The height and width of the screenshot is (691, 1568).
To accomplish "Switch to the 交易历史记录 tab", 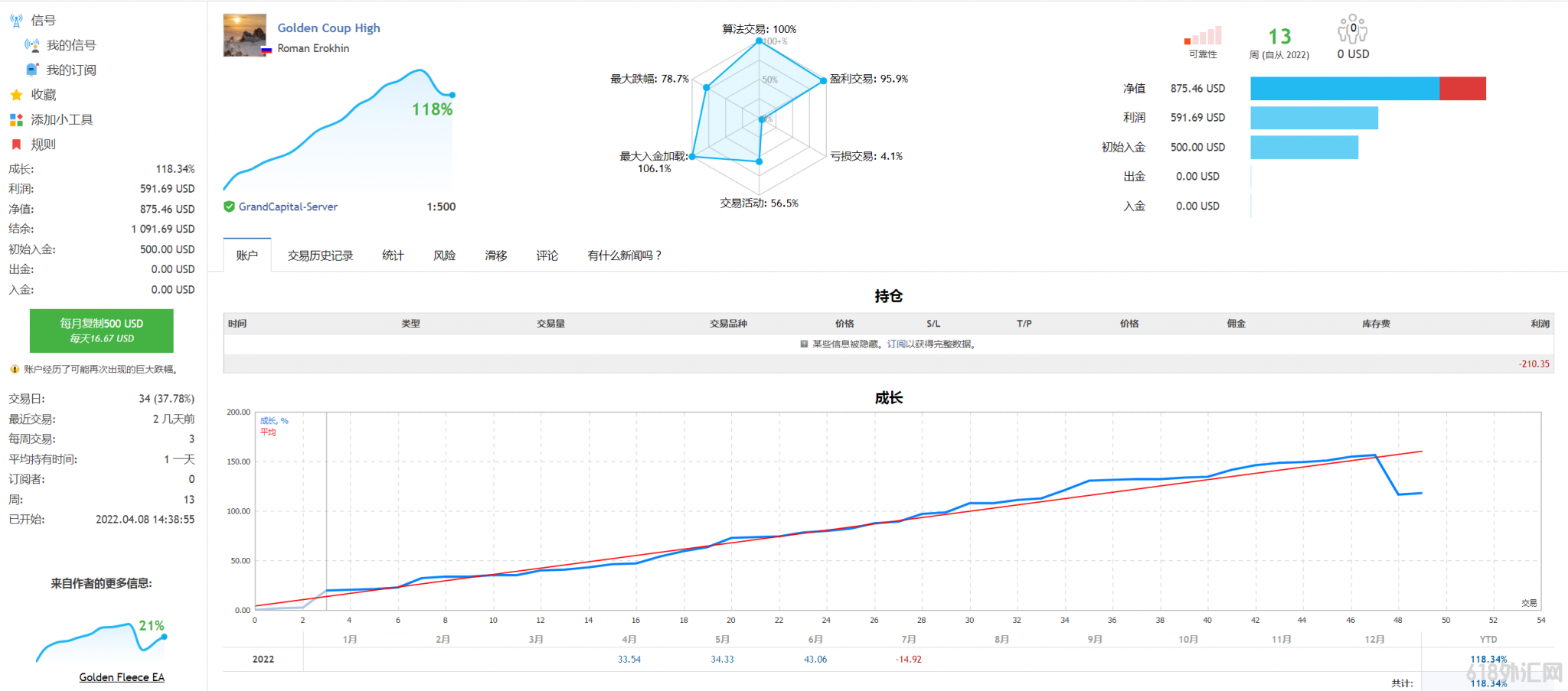I will tap(320, 256).
